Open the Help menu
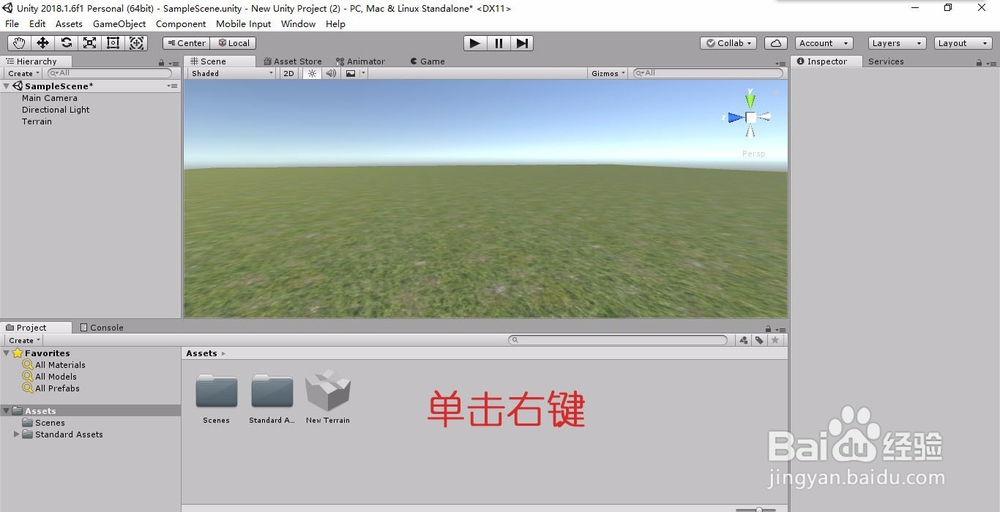 click(335, 24)
